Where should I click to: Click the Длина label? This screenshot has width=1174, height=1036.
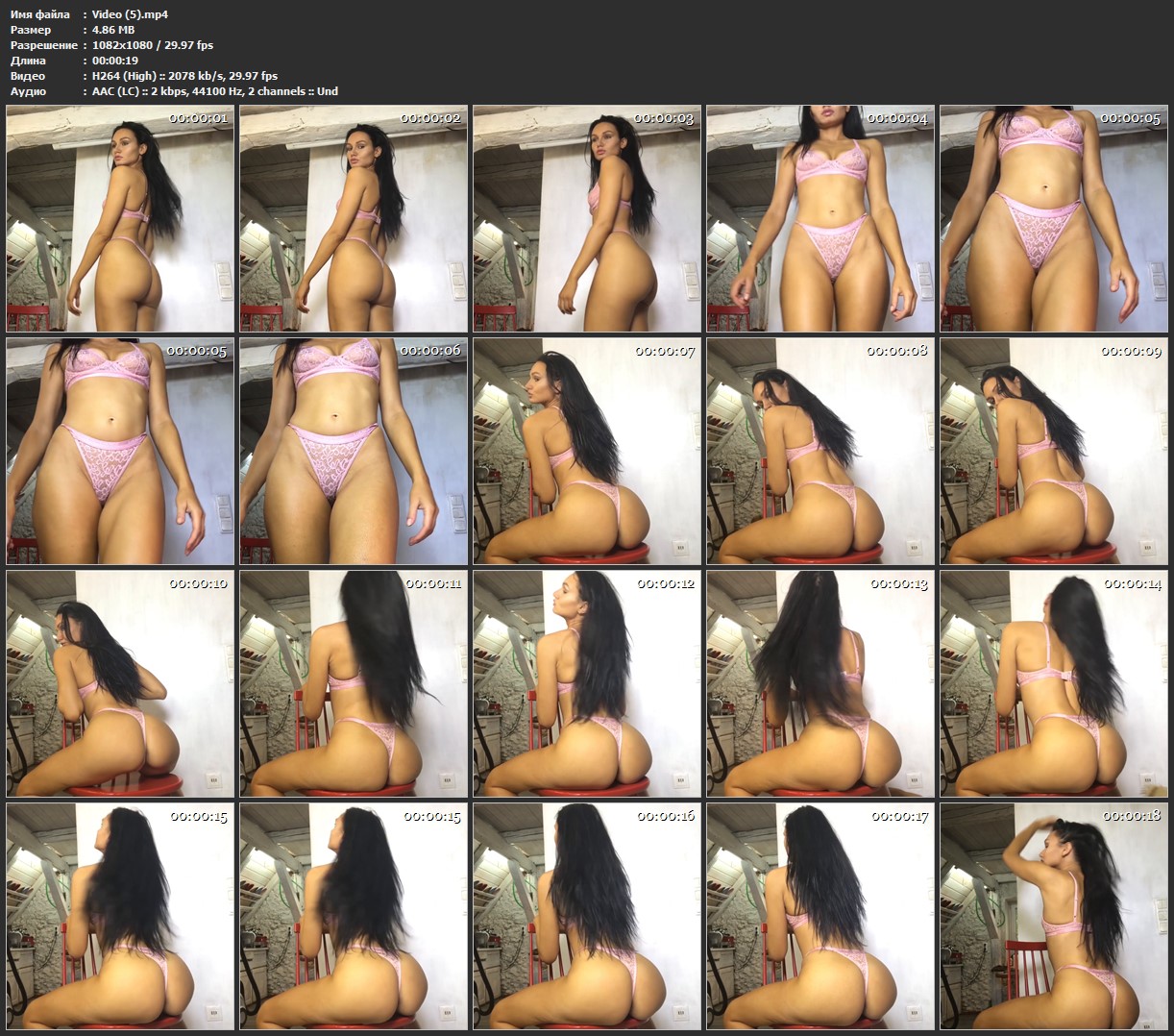point(28,61)
